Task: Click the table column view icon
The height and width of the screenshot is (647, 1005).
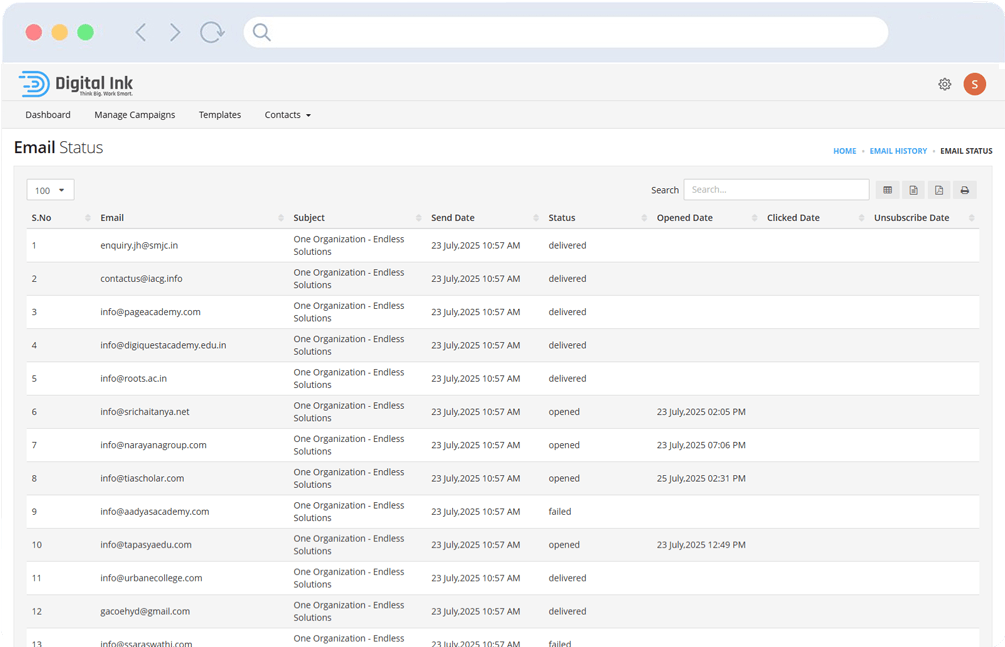Action: click(x=887, y=190)
